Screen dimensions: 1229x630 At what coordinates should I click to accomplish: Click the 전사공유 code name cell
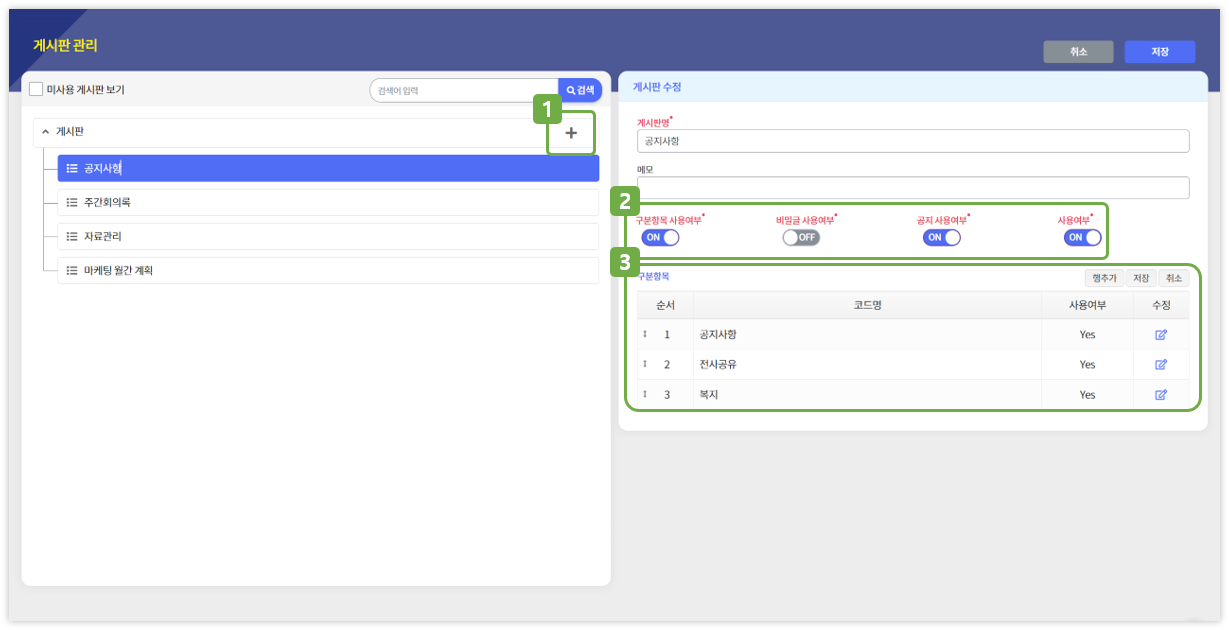pos(867,364)
